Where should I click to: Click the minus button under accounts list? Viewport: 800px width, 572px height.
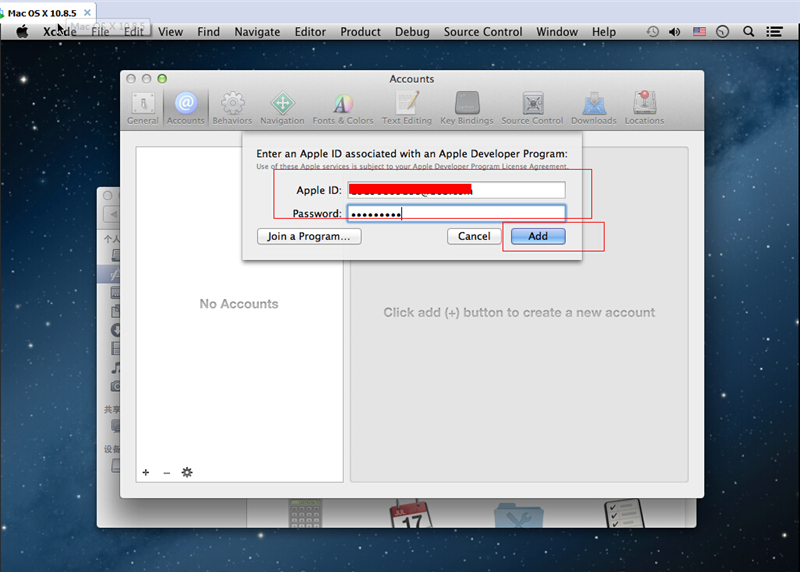(166, 473)
